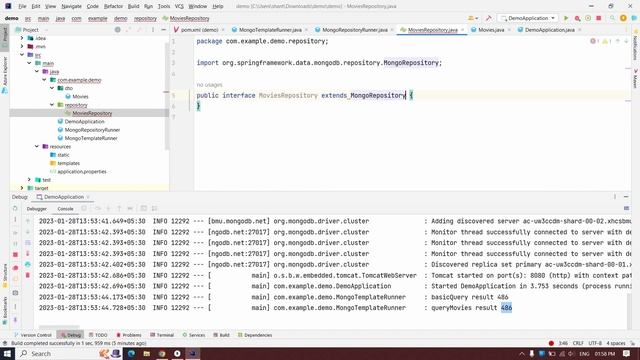Expand the test folder
Viewport: 640px width, 360px height.
[29, 180]
